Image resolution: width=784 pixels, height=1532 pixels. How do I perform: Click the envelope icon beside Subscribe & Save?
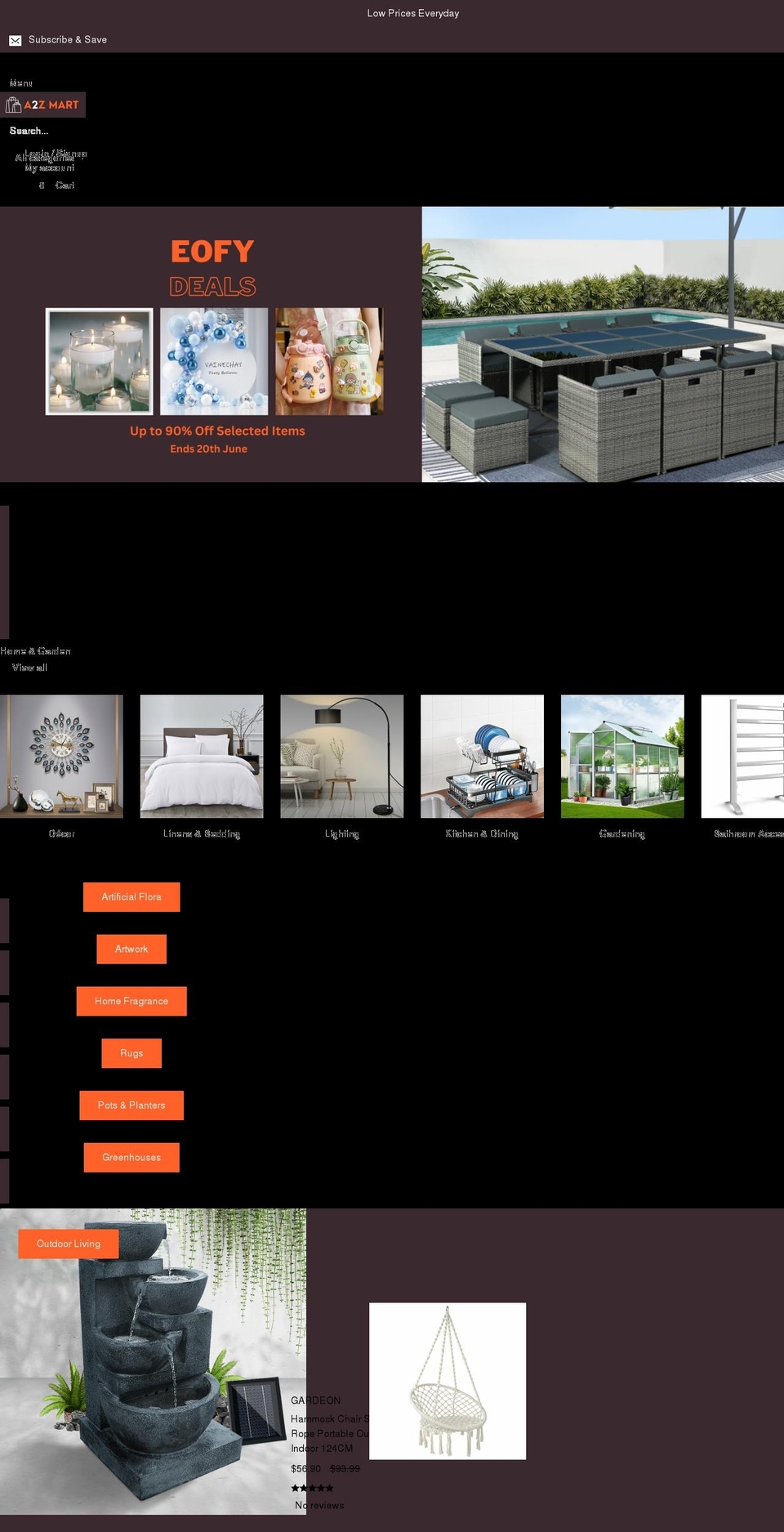(x=16, y=40)
